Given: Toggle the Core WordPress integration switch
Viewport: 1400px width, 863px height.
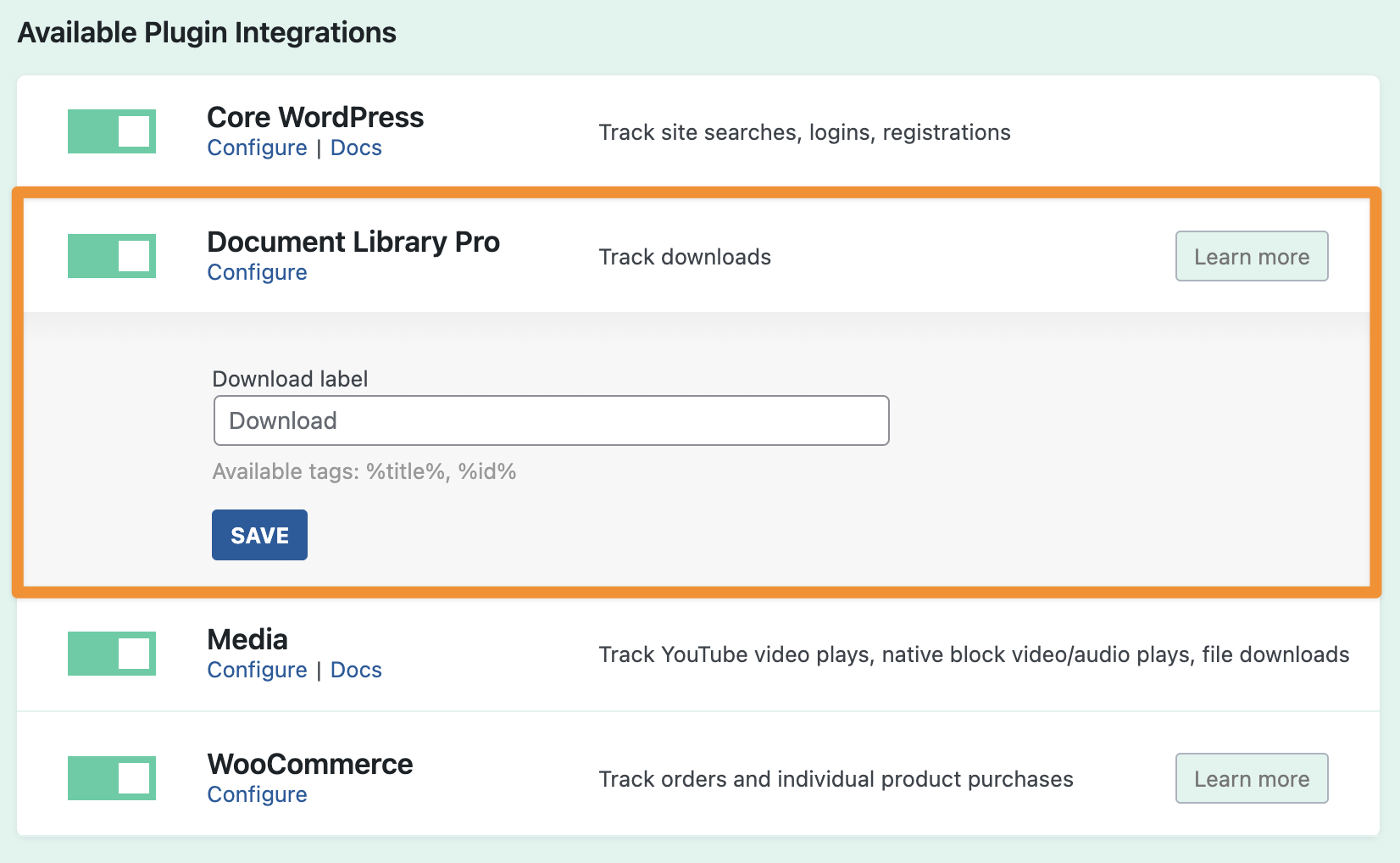Looking at the screenshot, I should (112, 131).
